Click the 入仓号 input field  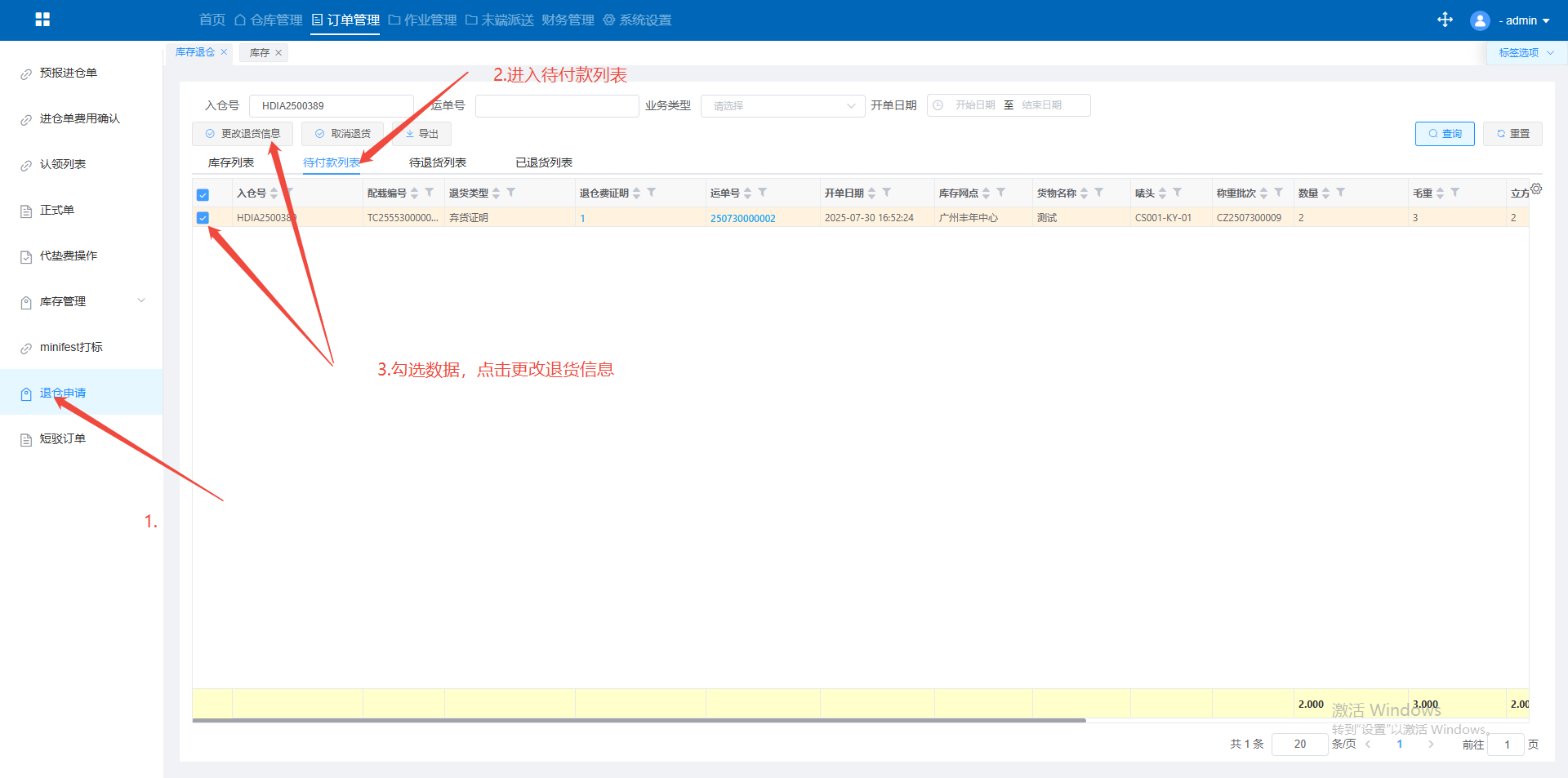click(x=331, y=106)
